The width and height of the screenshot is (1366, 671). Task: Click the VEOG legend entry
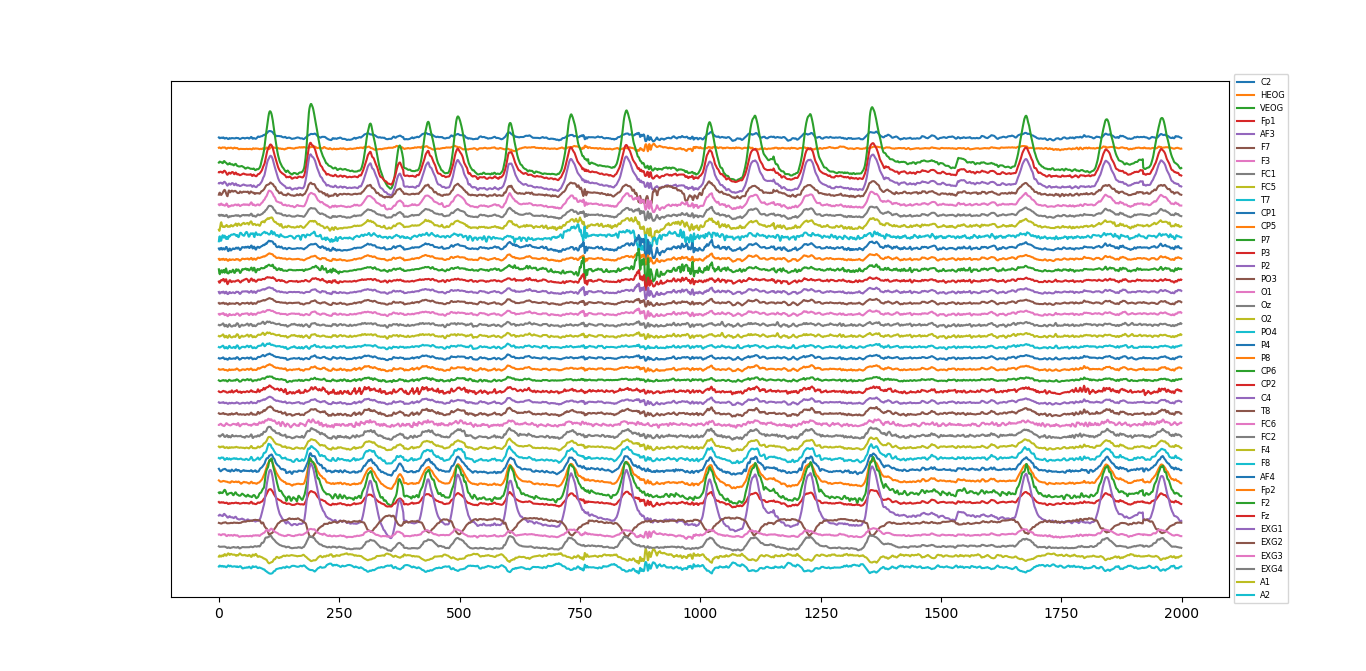point(1271,108)
